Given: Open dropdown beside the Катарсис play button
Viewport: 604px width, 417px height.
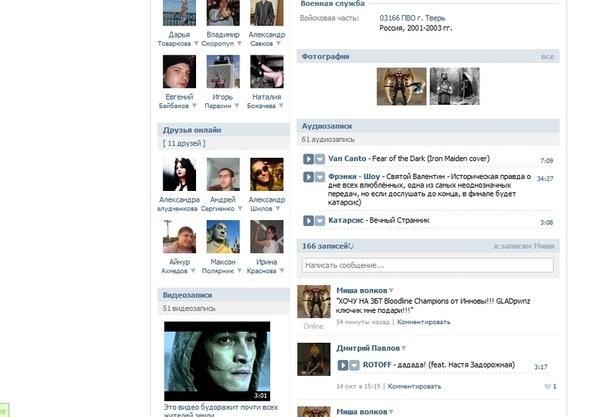Looking at the screenshot, I should pos(320,222).
